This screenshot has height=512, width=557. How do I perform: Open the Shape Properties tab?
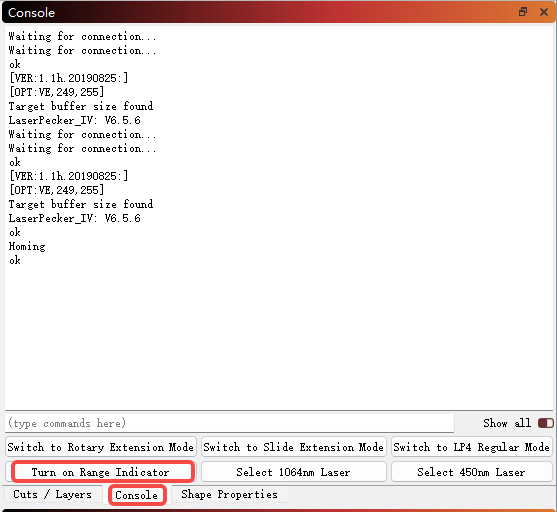[x=229, y=494]
